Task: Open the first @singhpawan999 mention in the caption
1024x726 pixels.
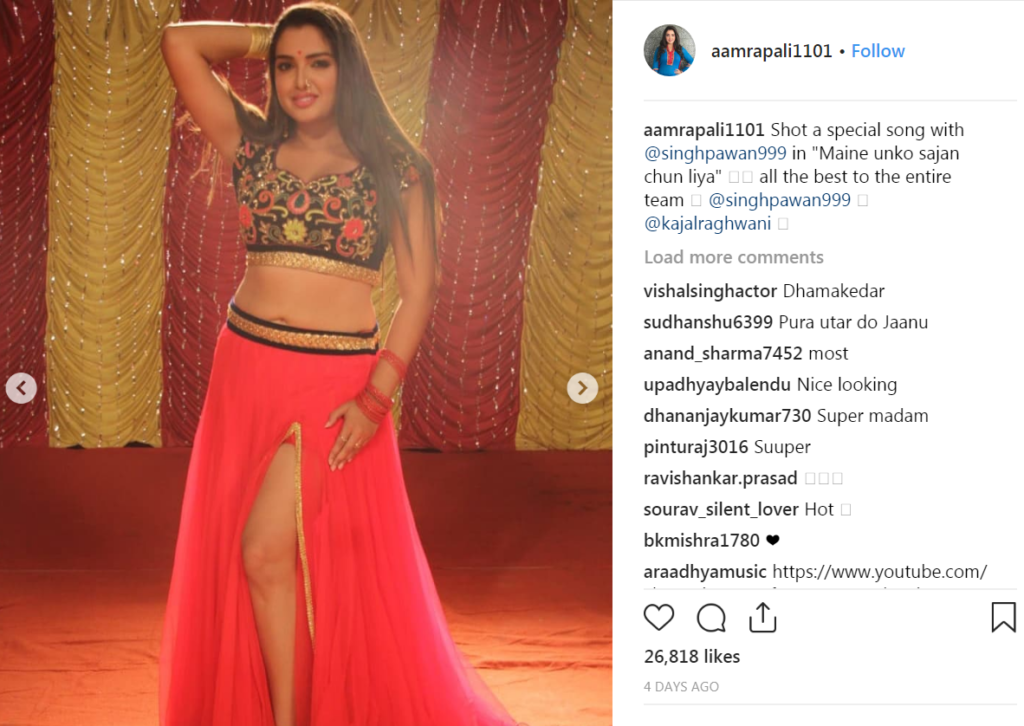Action: (715, 153)
